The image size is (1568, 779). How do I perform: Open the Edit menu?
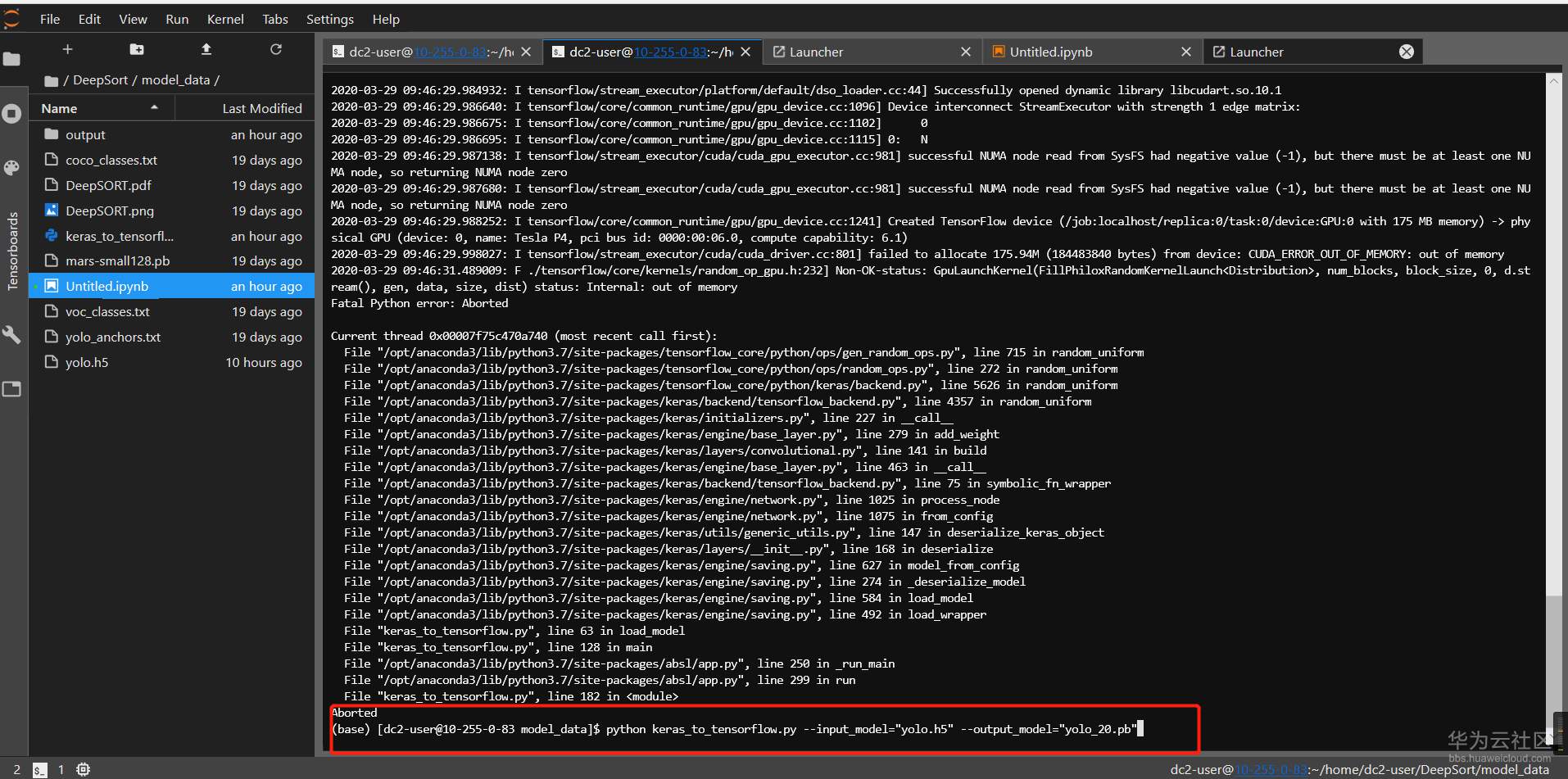(89, 19)
